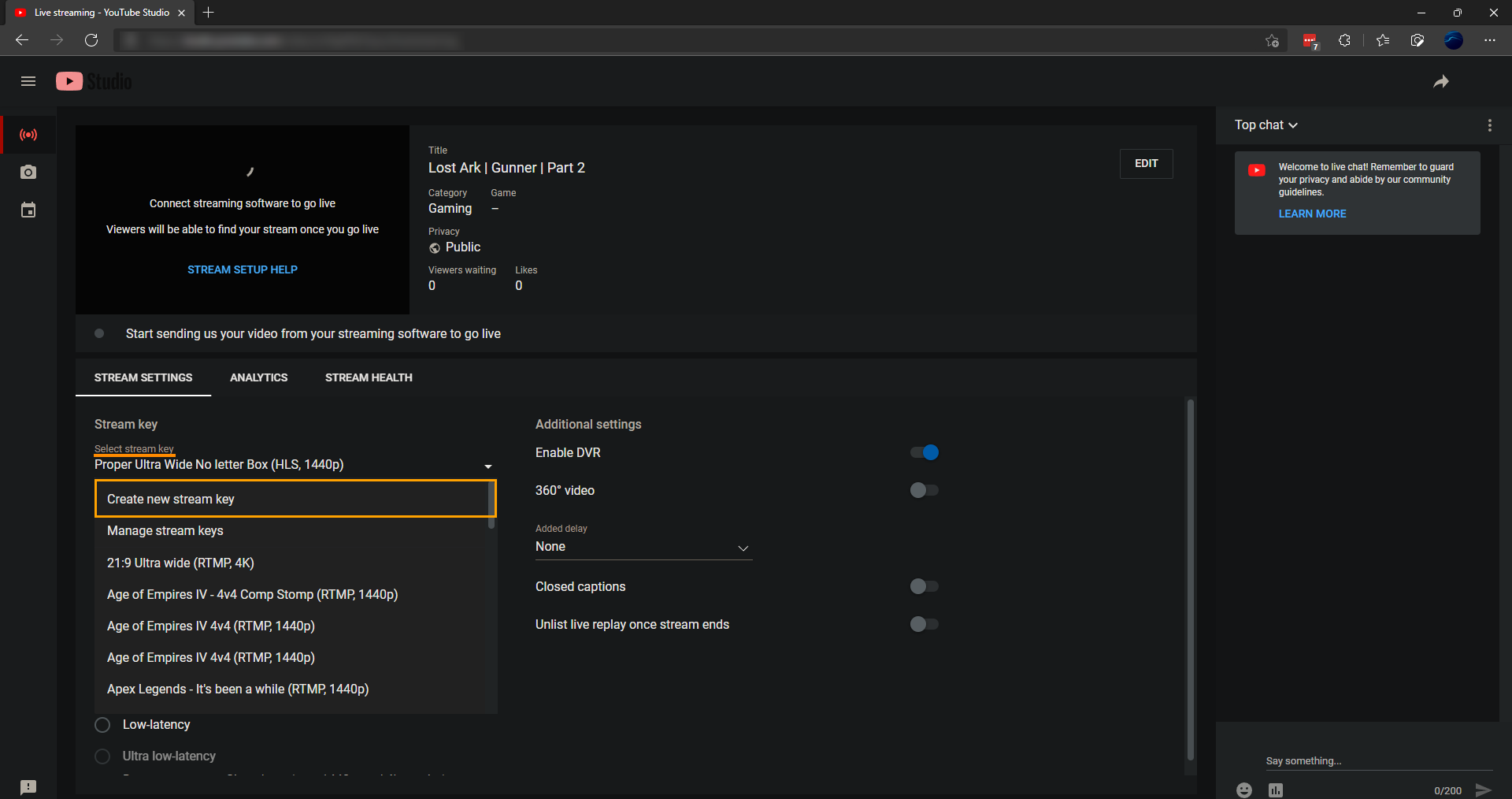Open the Webcam camera sidebar icon
The height and width of the screenshot is (799, 1512).
click(x=28, y=173)
